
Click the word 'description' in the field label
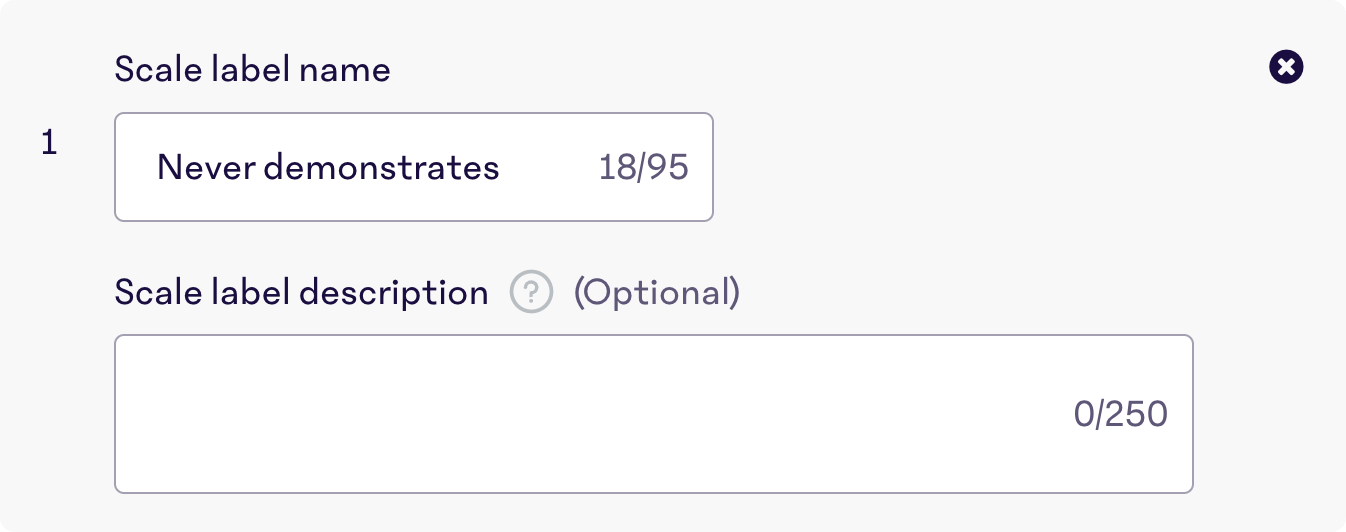coord(393,293)
